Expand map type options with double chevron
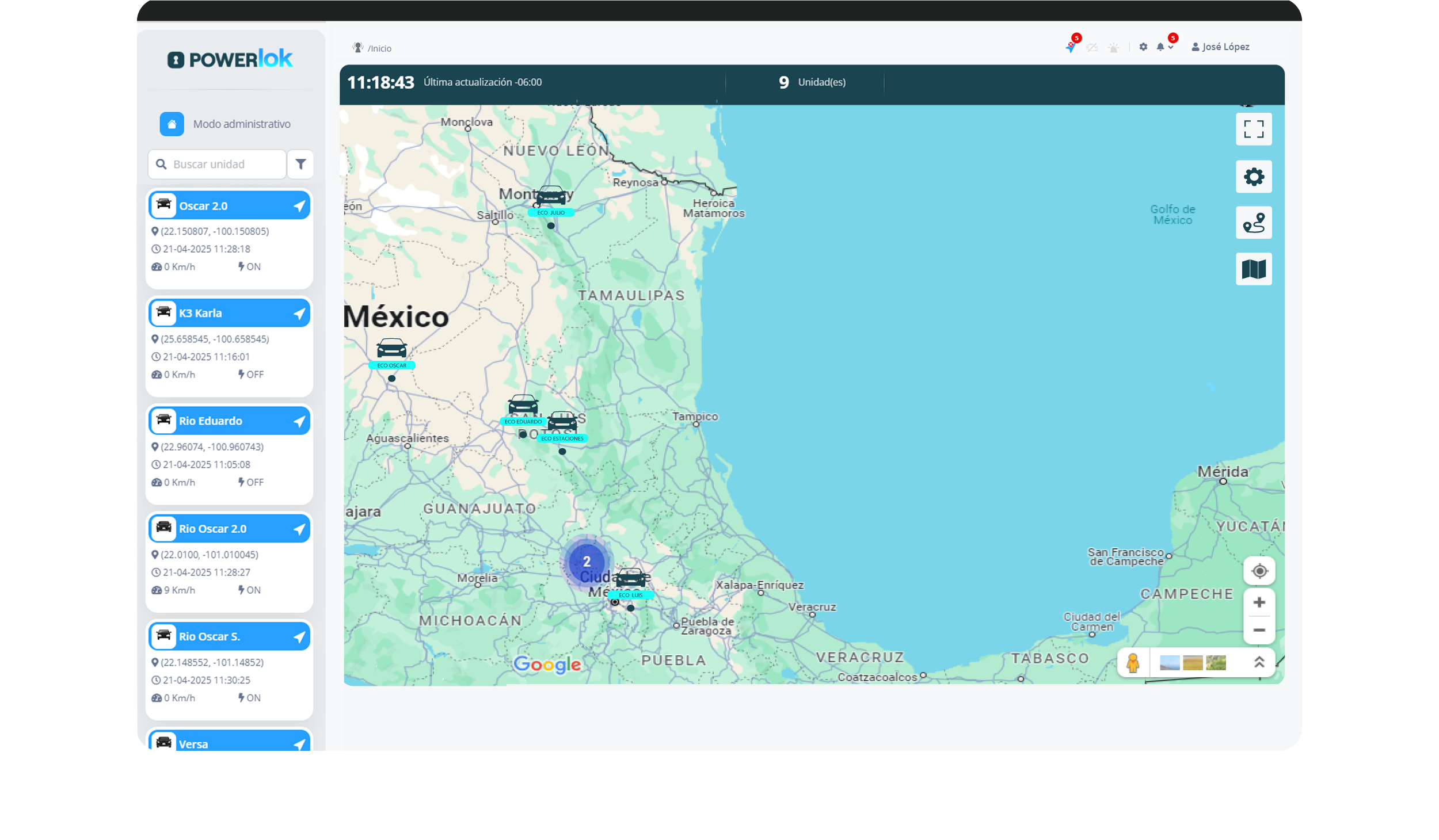Viewport: 1439px width, 840px height. (1258, 662)
